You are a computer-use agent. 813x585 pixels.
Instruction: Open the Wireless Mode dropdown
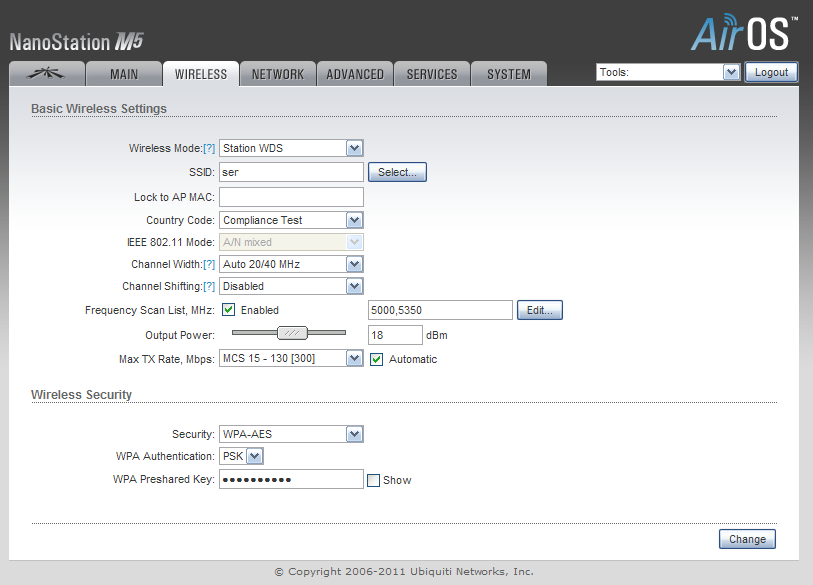coord(291,148)
